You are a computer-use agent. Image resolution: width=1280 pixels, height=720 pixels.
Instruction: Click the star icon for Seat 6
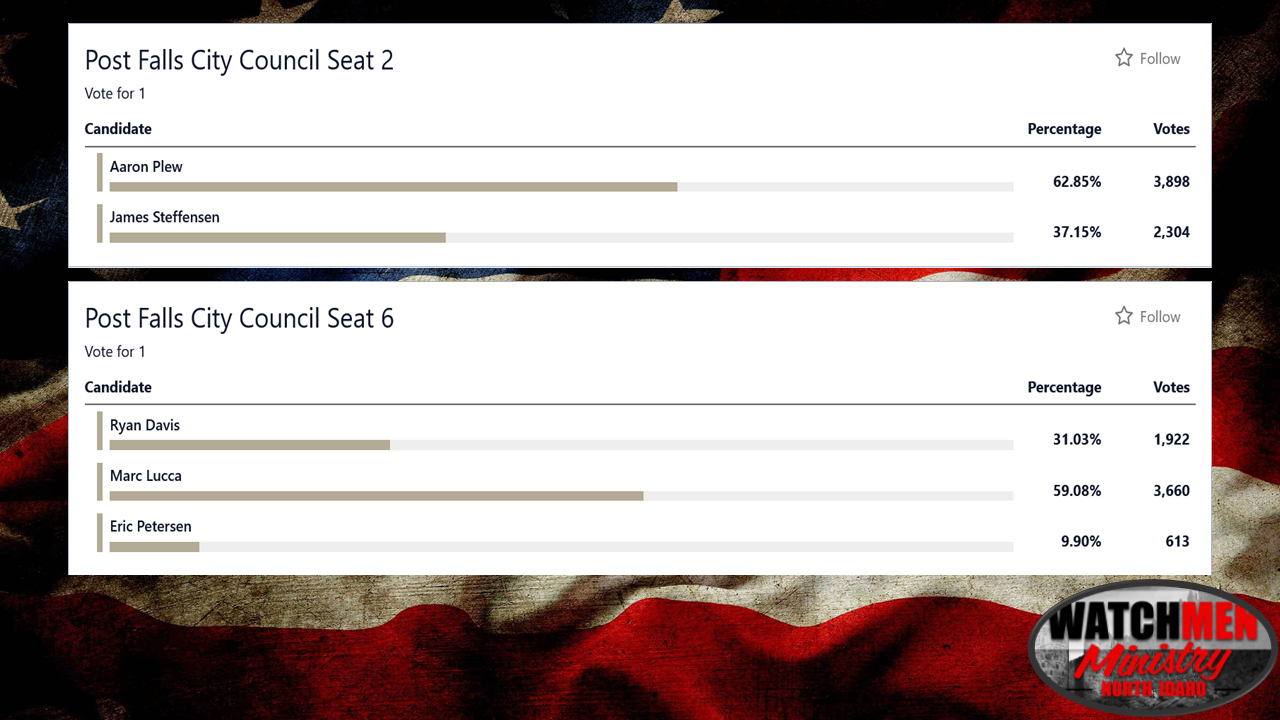click(1124, 316)
